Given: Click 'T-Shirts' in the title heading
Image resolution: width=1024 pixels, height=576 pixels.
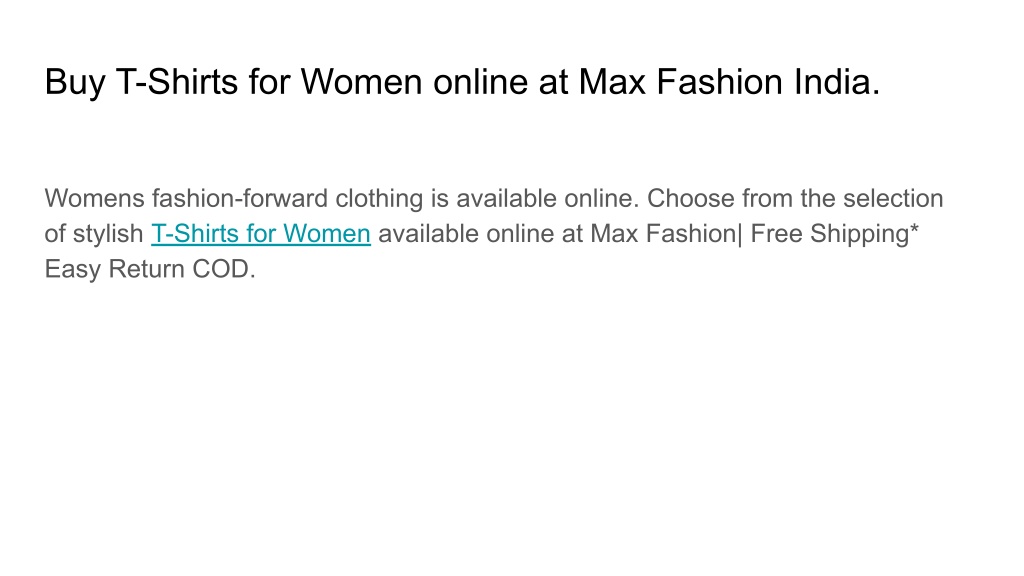Looking at the screenshot, I should click(177, 82).
